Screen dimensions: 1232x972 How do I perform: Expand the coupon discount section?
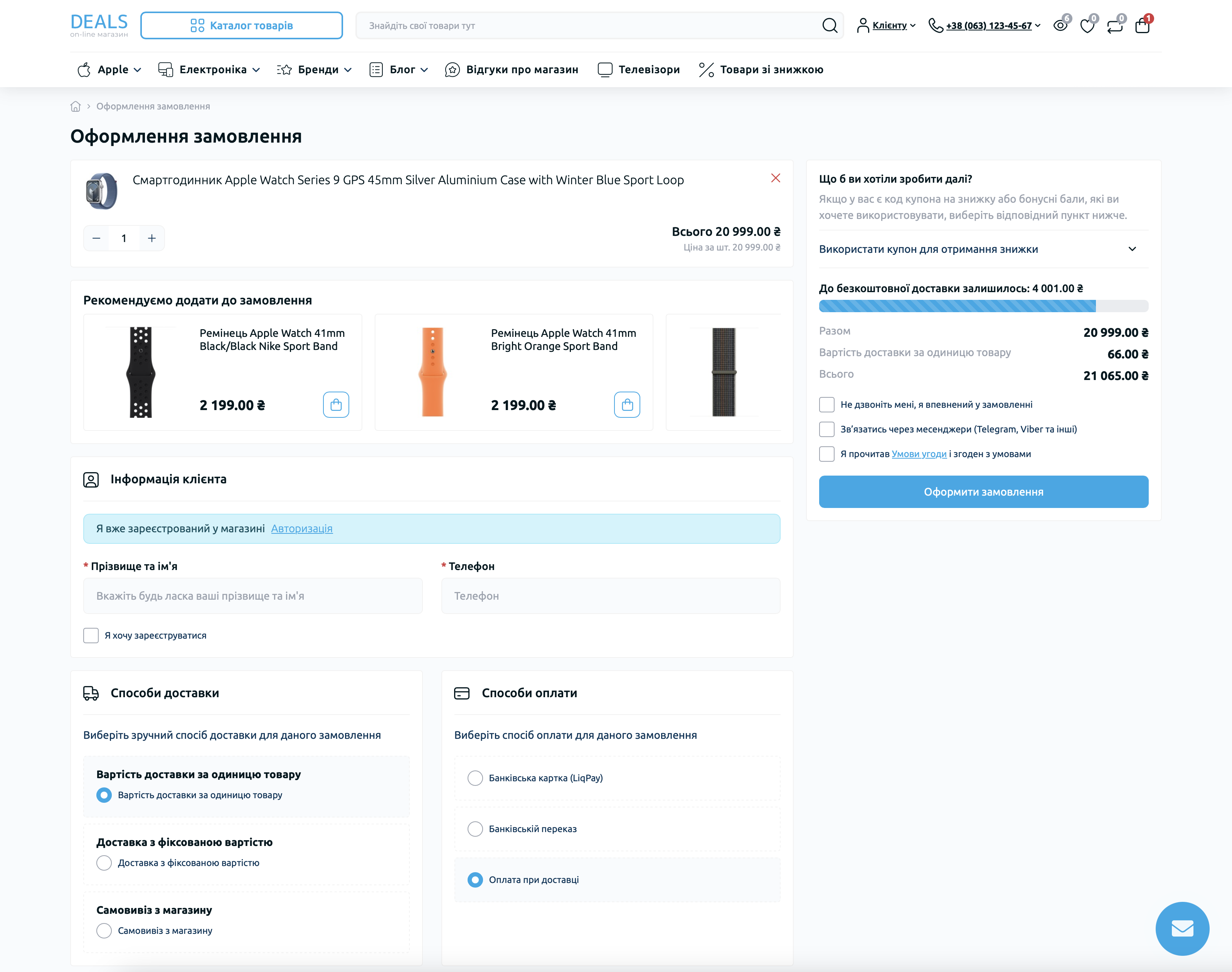[x=983, y=249]
